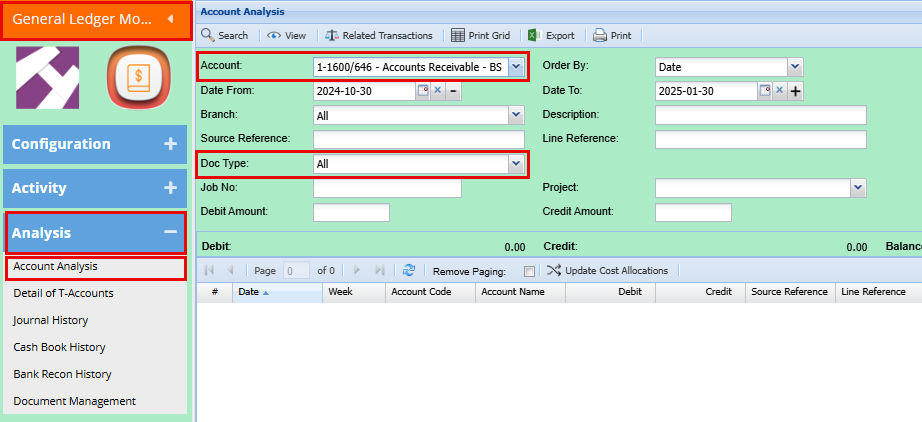
Task: Go to last page of grid
Action: pyautogui.click(x=379, y=270)
